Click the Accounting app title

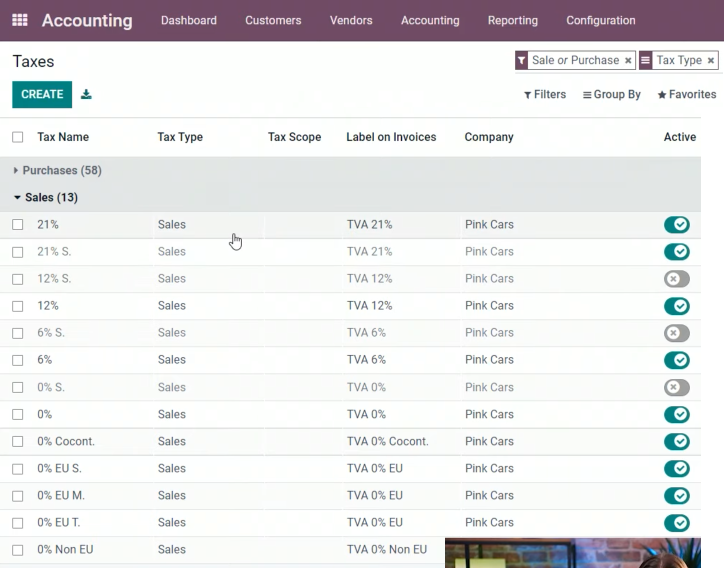87,20
